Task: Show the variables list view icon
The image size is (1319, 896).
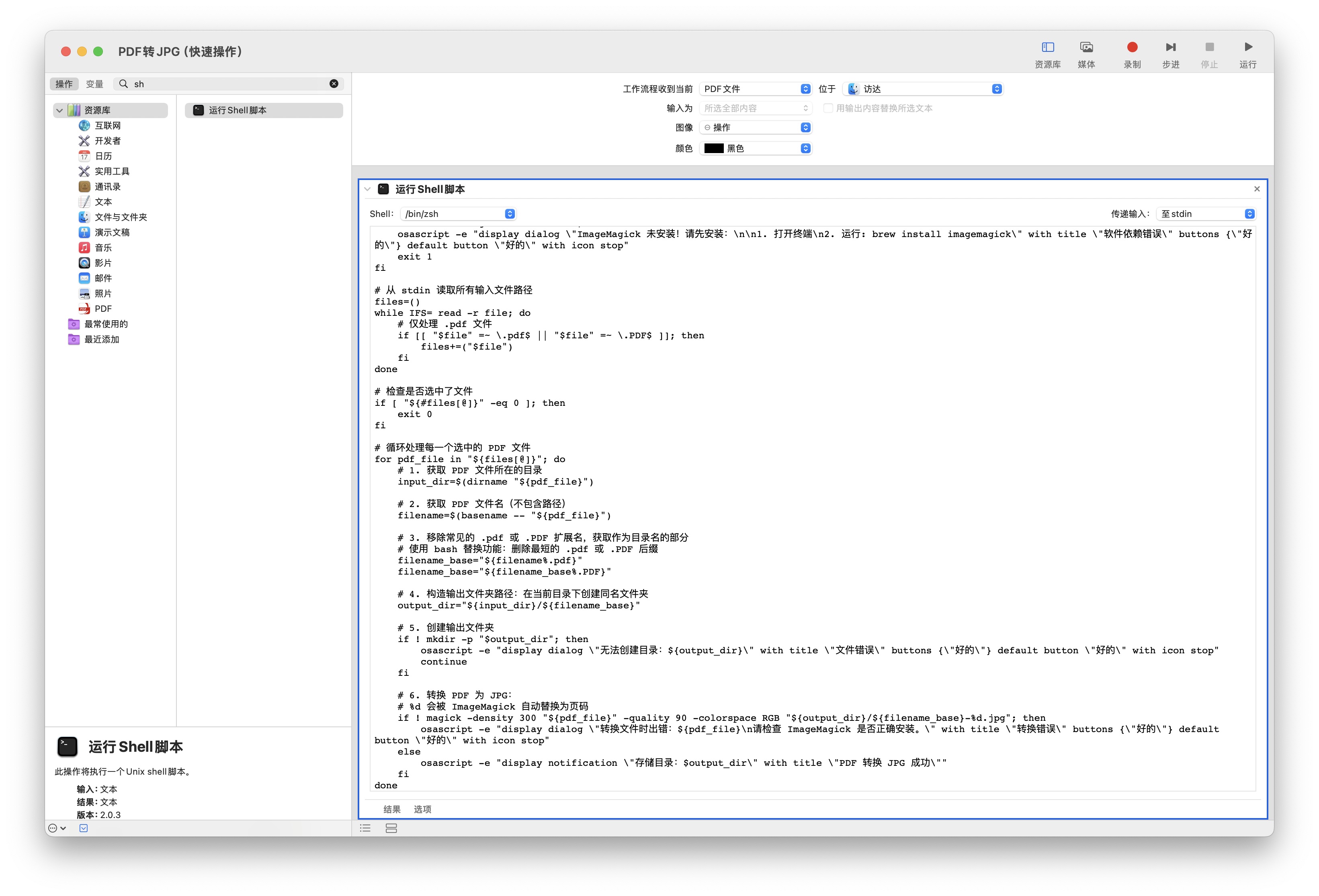Action: (391, 828)
